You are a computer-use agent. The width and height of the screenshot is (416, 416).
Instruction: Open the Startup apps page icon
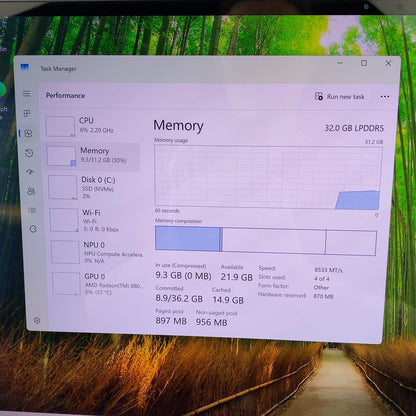pyautogui.click(x=30, y=172)
